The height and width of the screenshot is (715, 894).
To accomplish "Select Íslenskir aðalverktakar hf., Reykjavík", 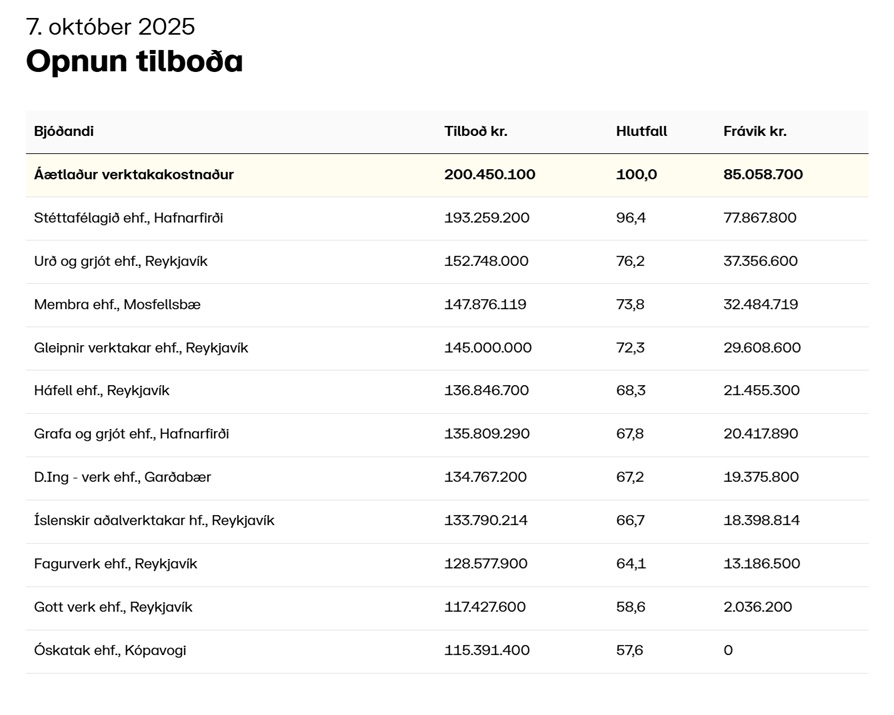I will [x=154, y=520].
